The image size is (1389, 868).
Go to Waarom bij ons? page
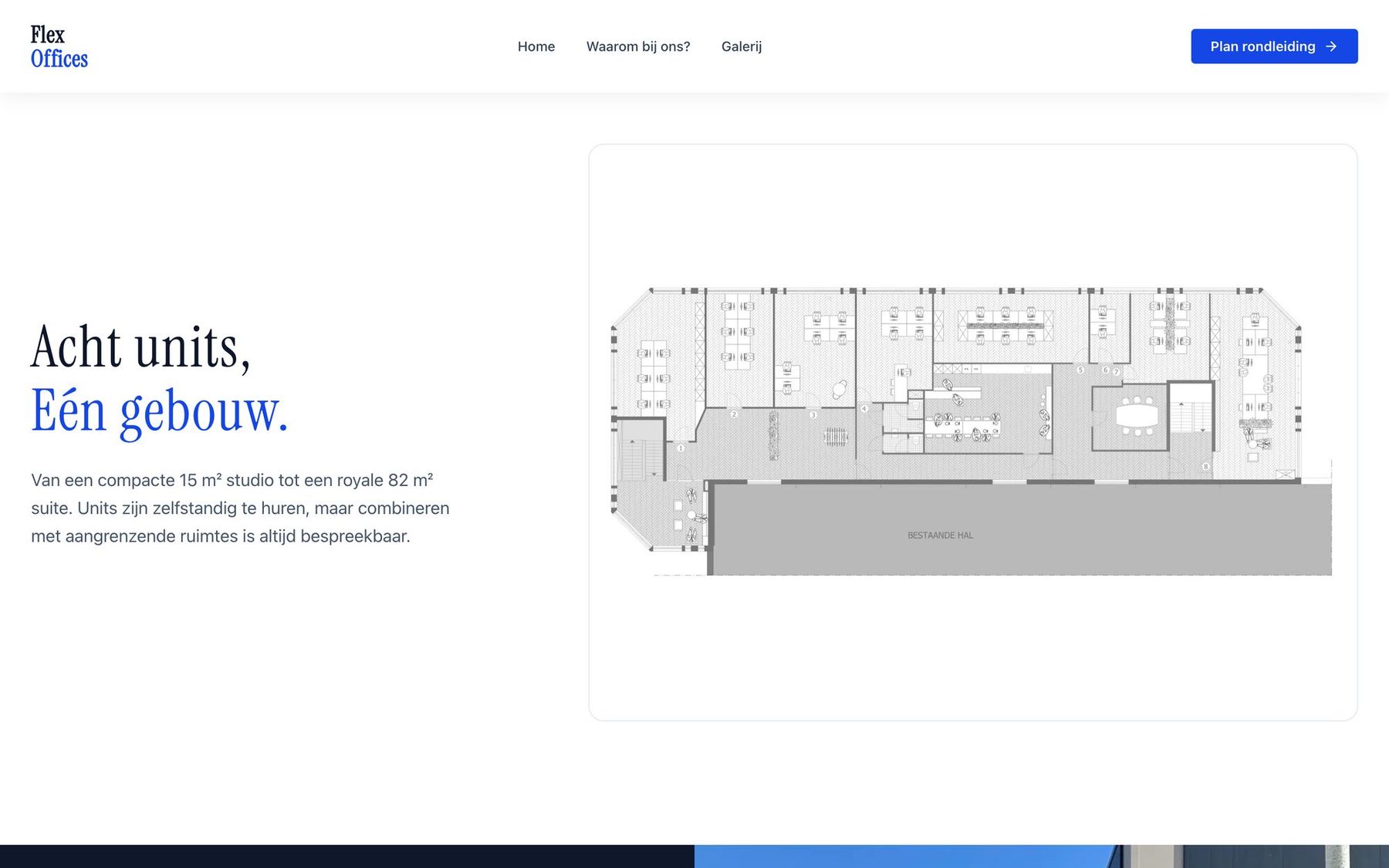tap(638, 46)
